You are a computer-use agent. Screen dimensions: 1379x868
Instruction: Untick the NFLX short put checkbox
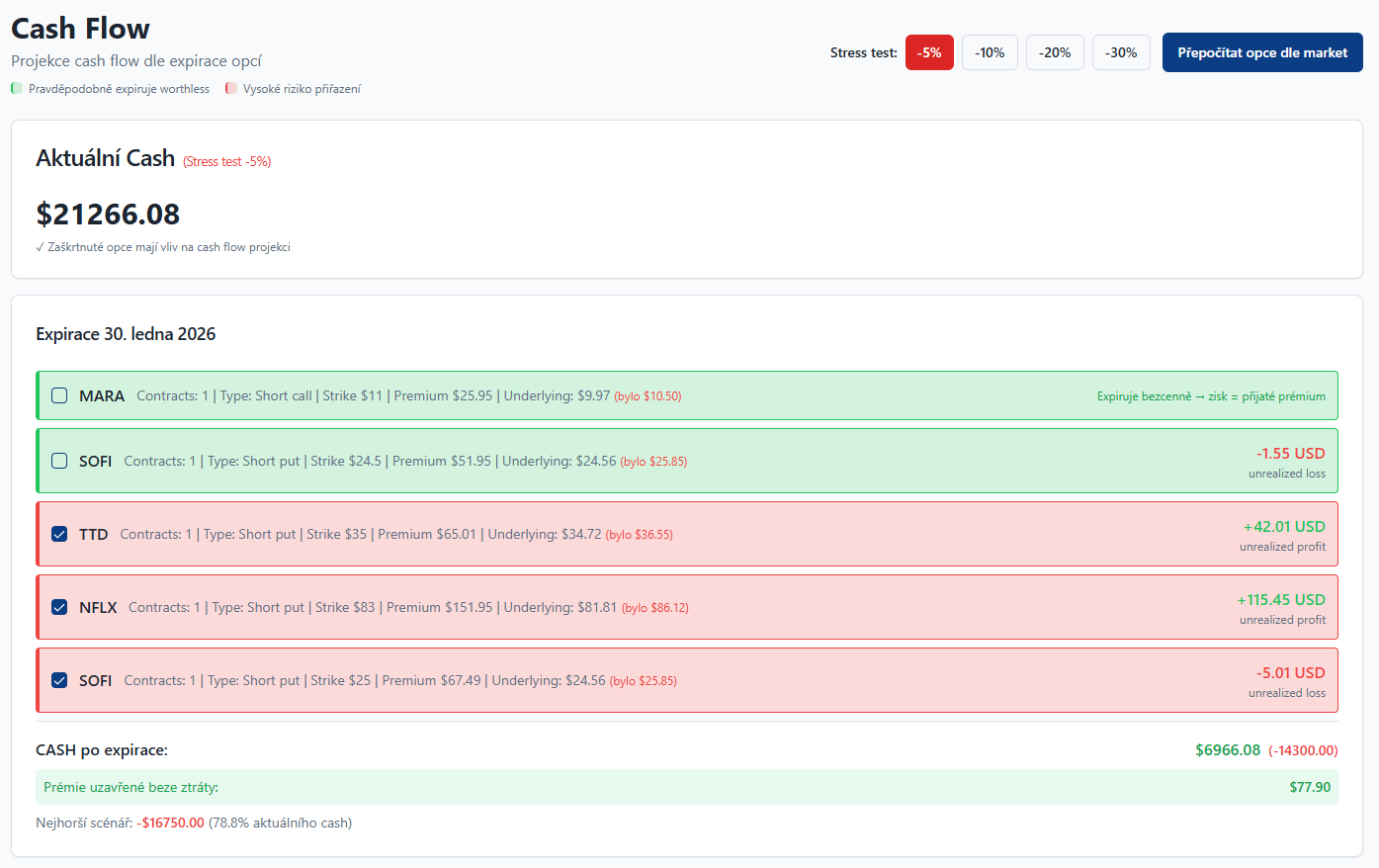tap(59, 607)
